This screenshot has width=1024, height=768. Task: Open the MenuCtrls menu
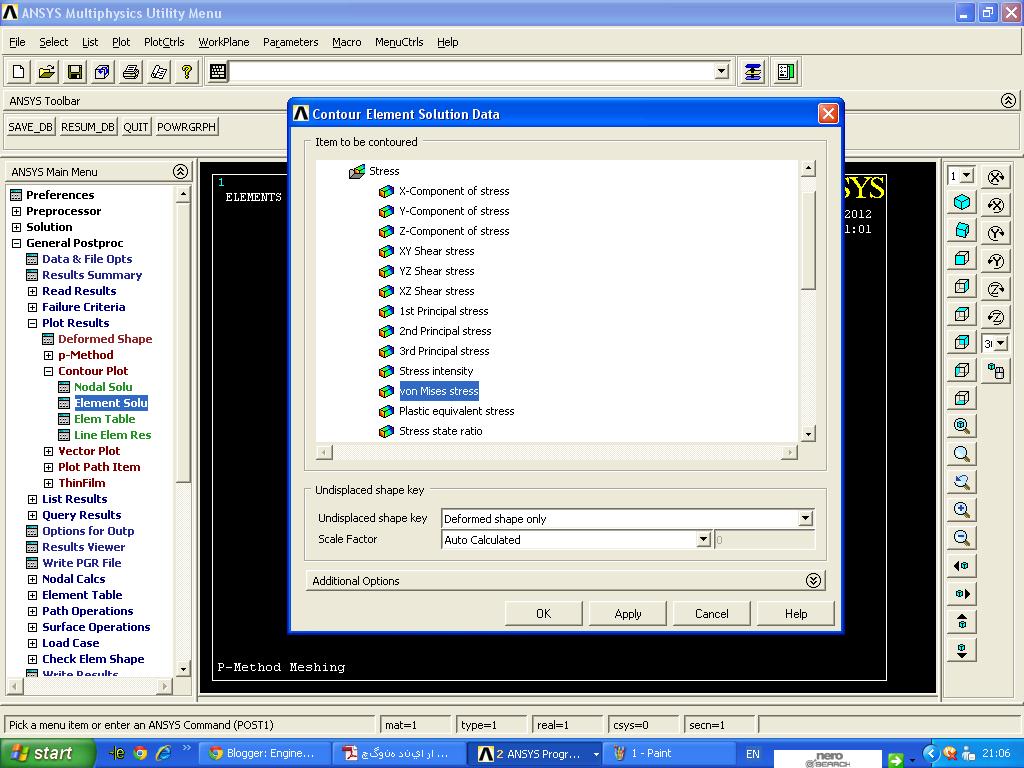pos(399,42)
